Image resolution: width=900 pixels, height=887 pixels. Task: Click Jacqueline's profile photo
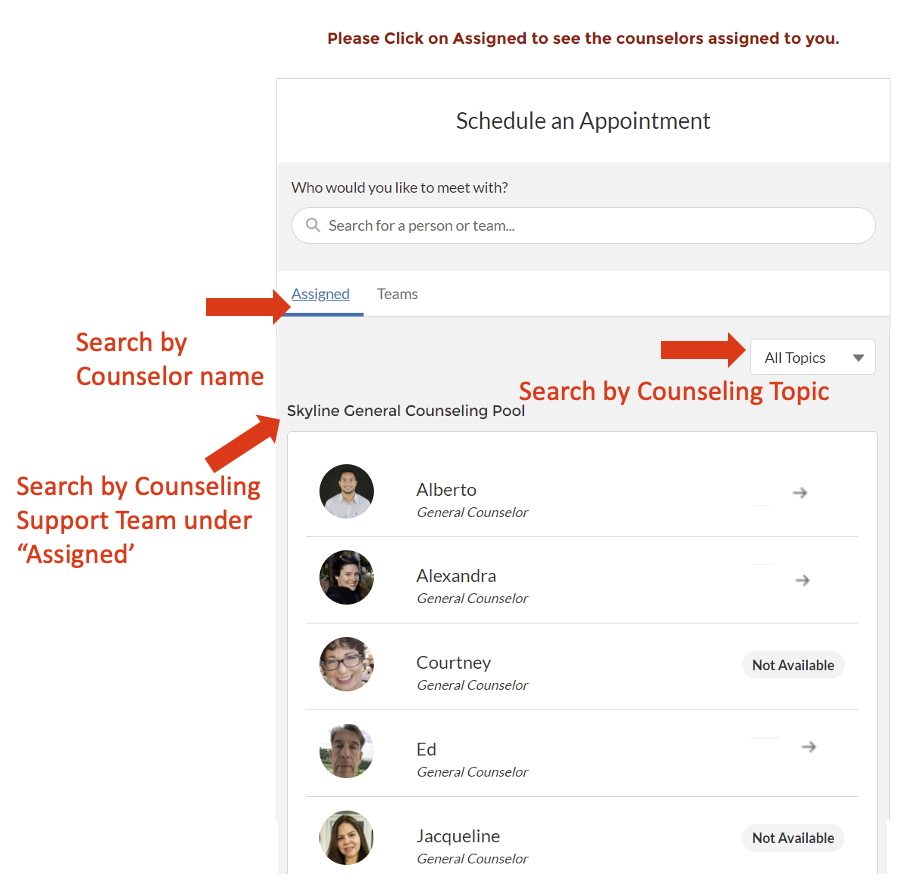[x=346, y=838]
